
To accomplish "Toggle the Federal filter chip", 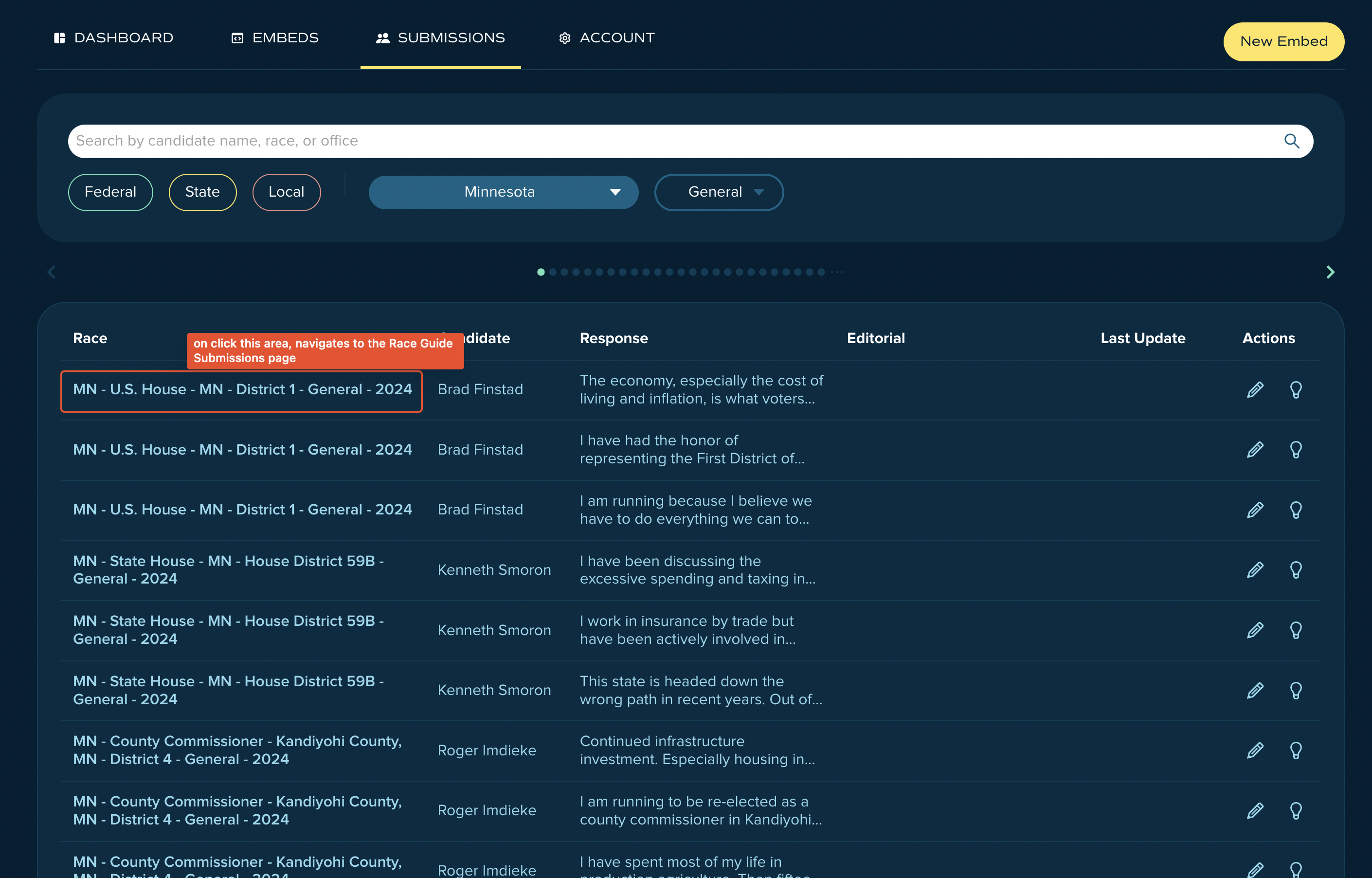I will click(110, 192).
